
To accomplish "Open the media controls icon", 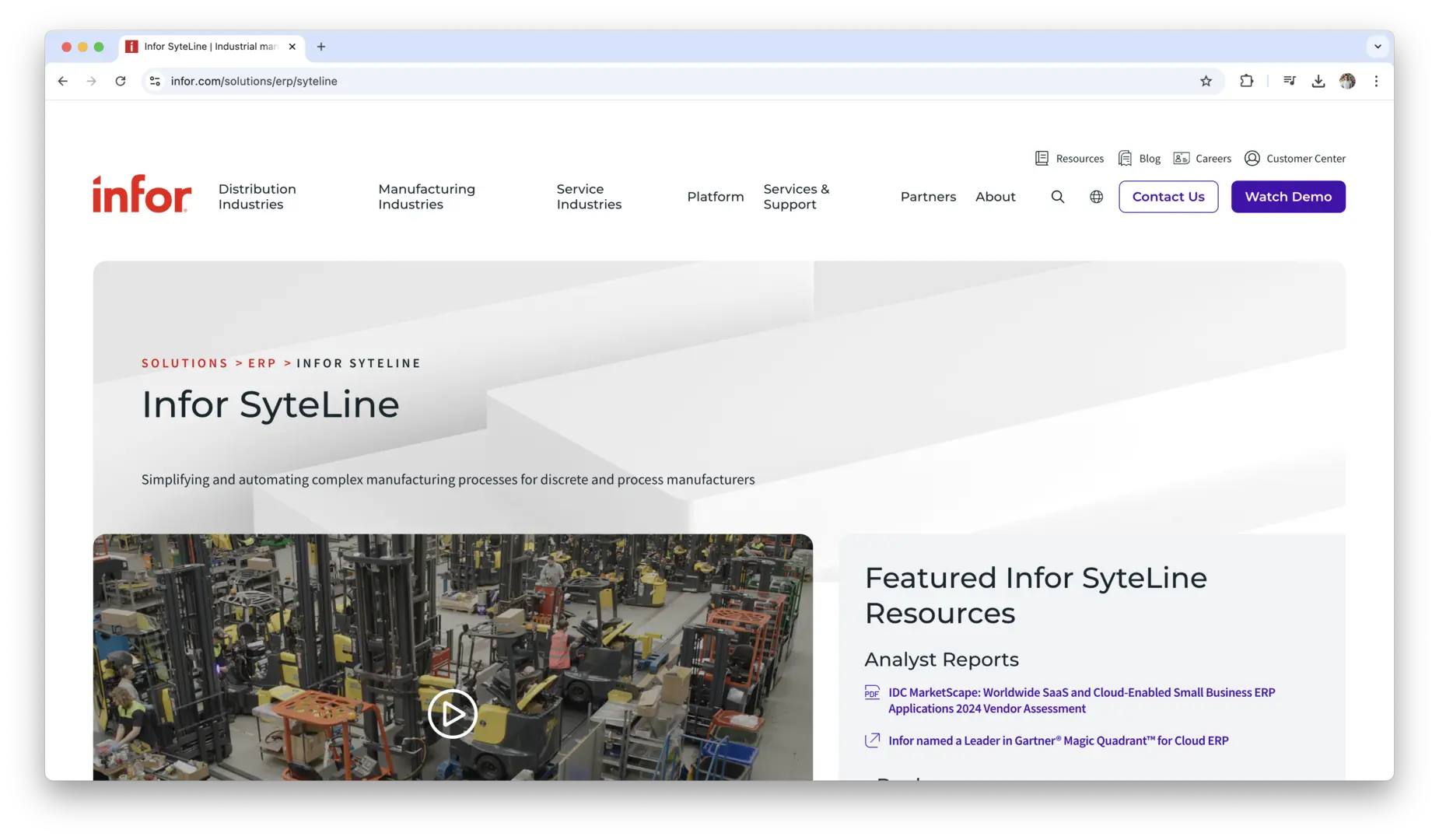I will pos(1289,81).
